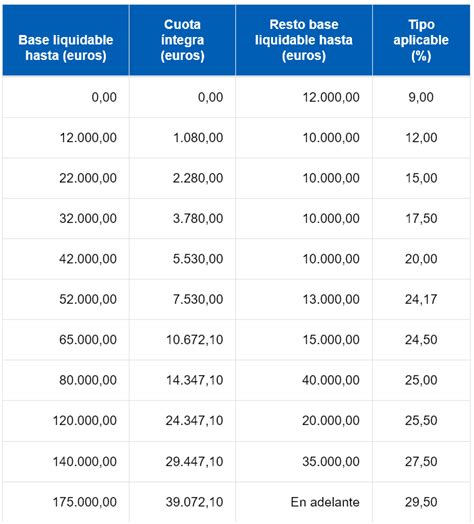The image size is (474, 524).
Task: Select the 175.000,00 base liquidable cell
Action: click(66, 502)
